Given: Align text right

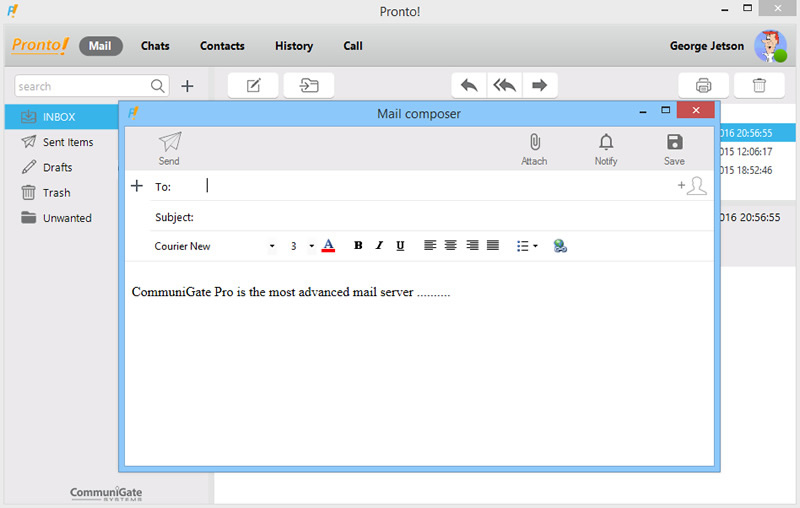Looking at the screenshot, I should pyautogui.click(x=472, y=246).
